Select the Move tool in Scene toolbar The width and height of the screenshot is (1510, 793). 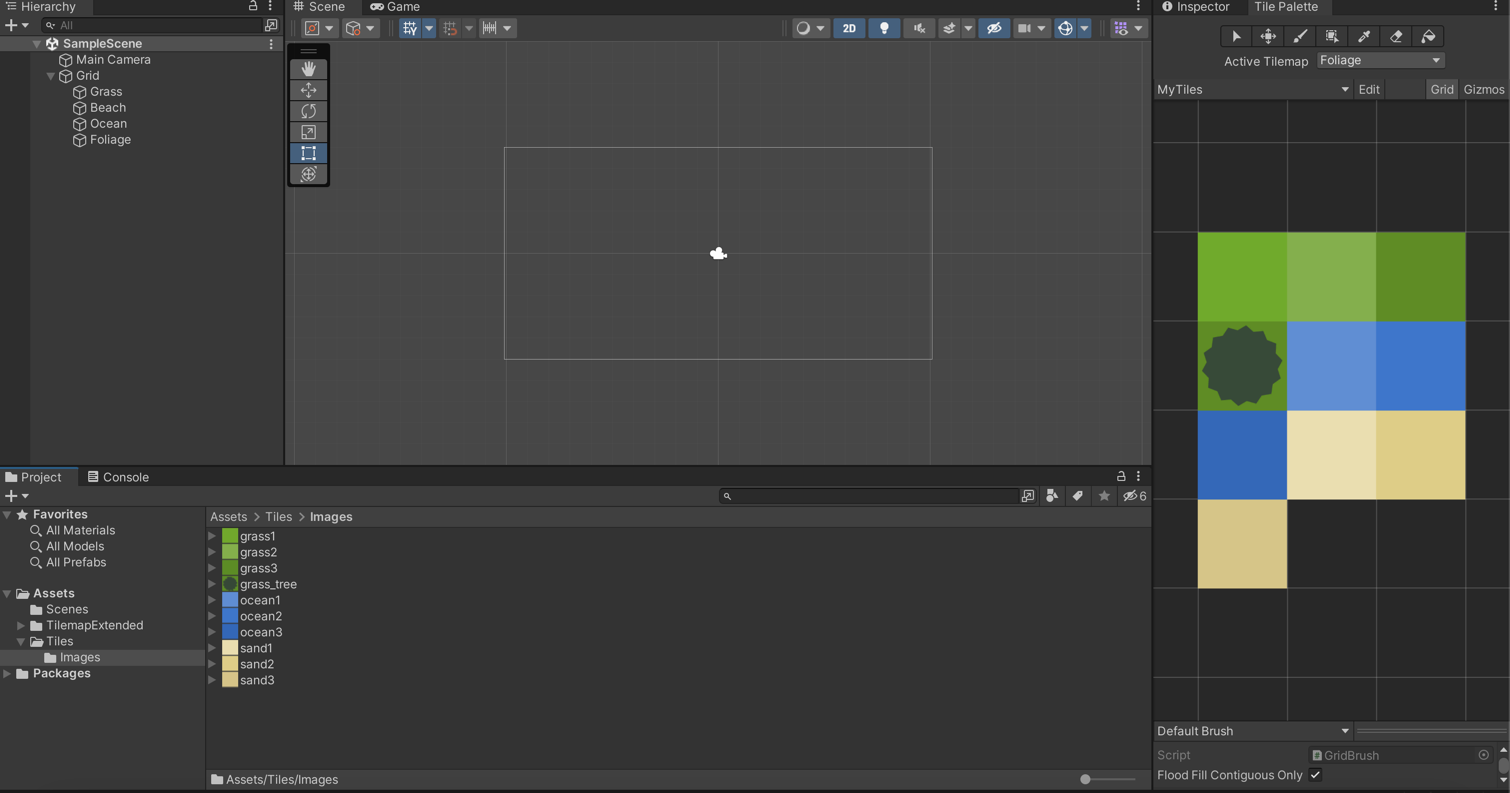(x=308, y=90)
